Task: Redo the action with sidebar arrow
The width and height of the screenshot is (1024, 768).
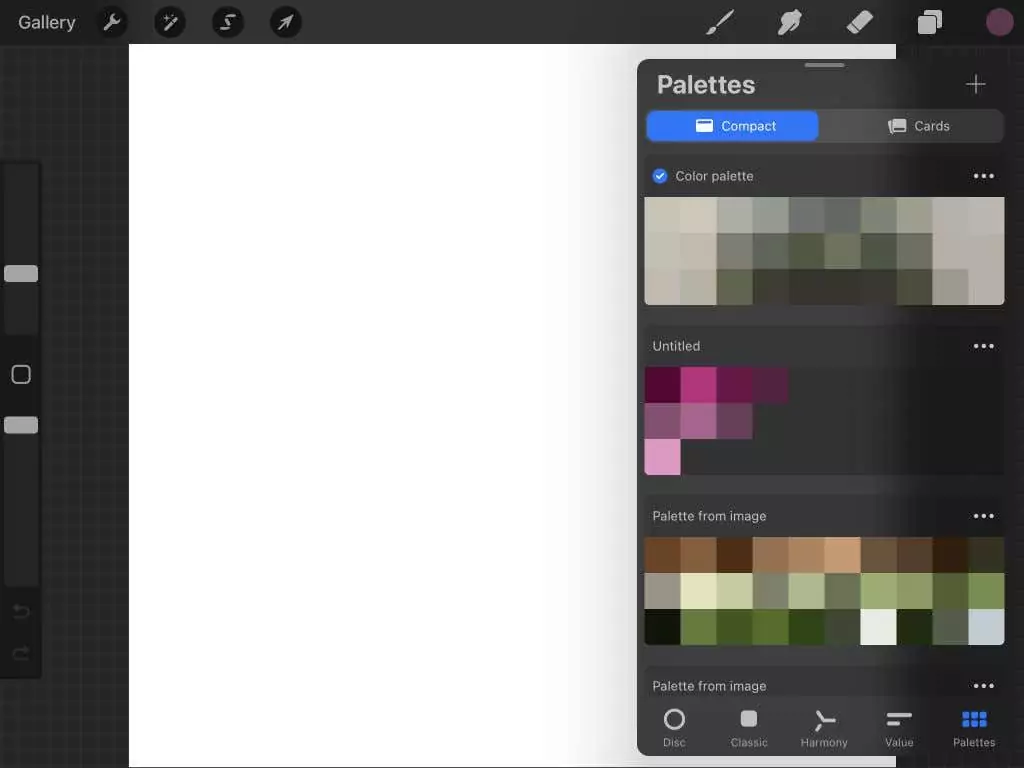Action: coord(21,653)
